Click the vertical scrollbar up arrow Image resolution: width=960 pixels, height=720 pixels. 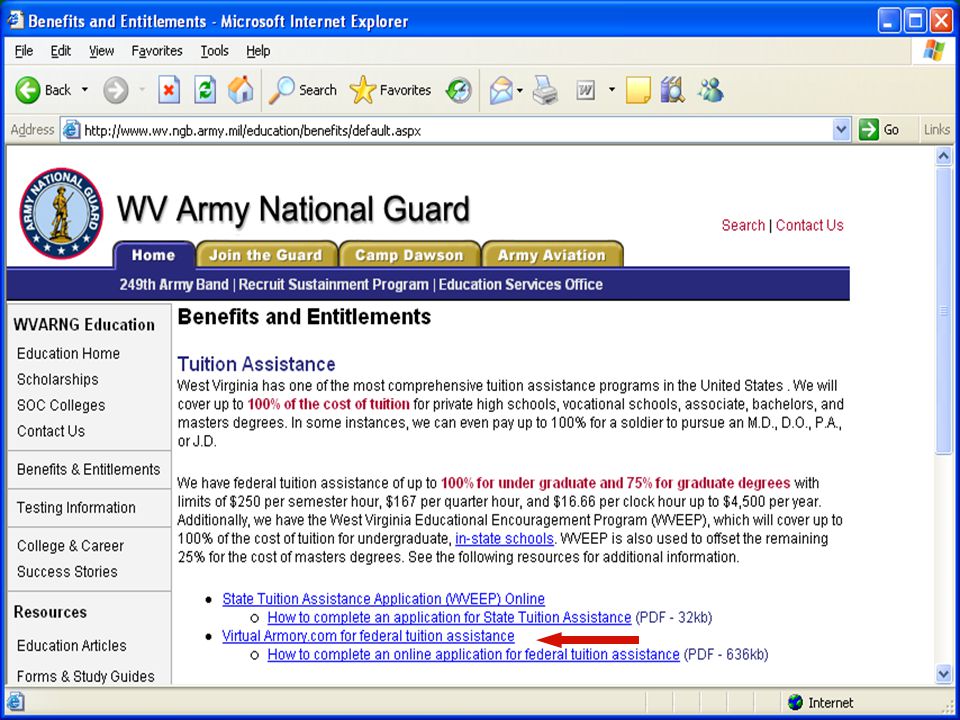[943, 156]
